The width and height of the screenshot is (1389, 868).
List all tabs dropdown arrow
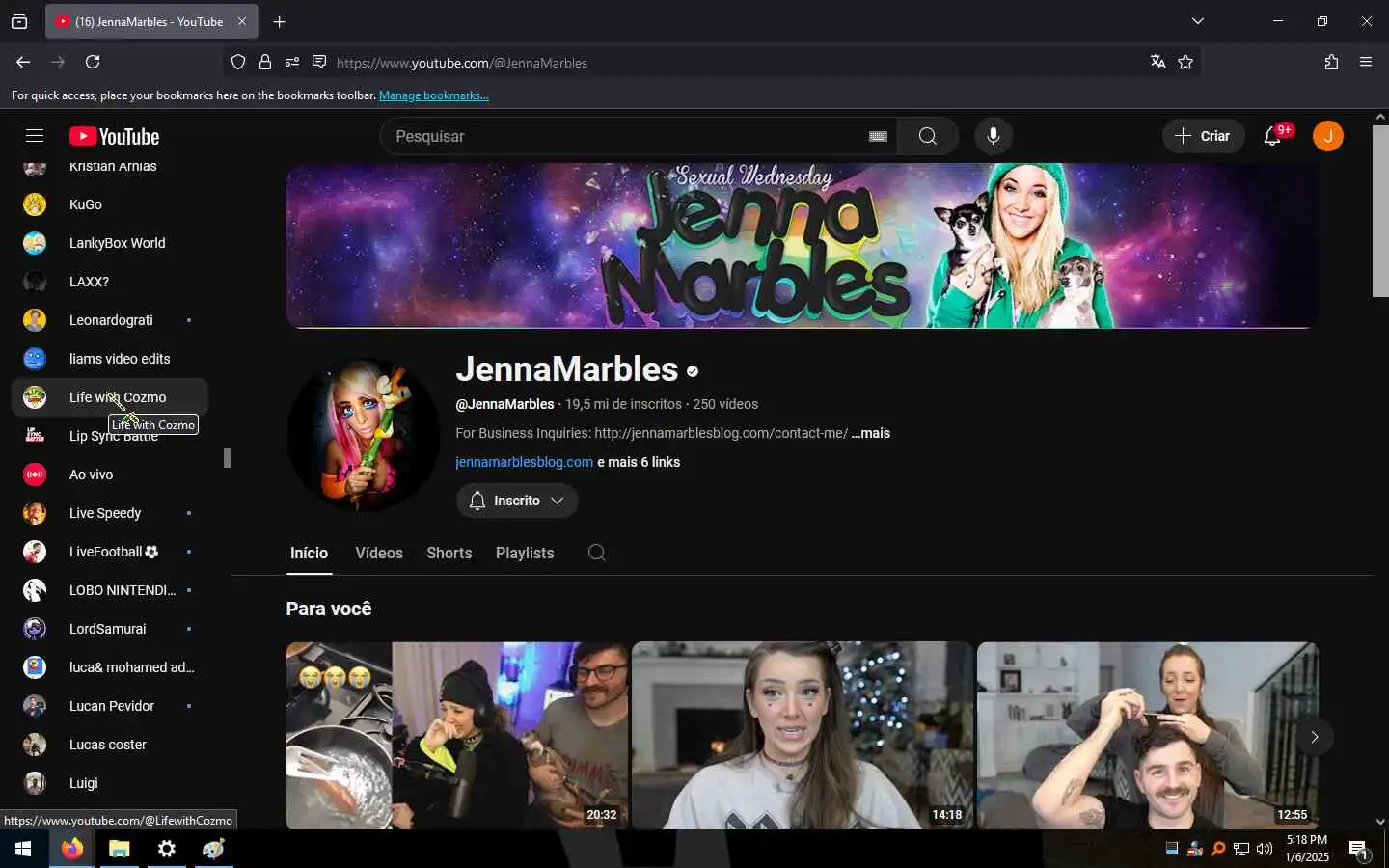pyautogui.click(x=1198, y=21)
